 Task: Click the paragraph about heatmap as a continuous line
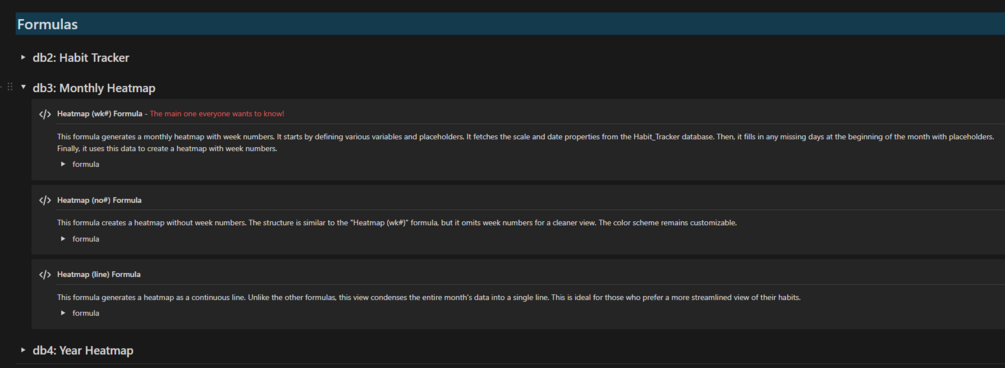(429, 298)
